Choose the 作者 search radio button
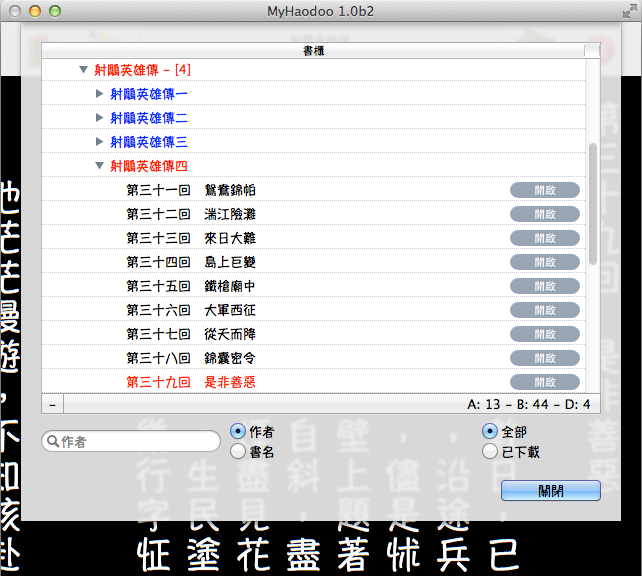Viewport: 642px width, 576px height. click(x=238, y=431)
